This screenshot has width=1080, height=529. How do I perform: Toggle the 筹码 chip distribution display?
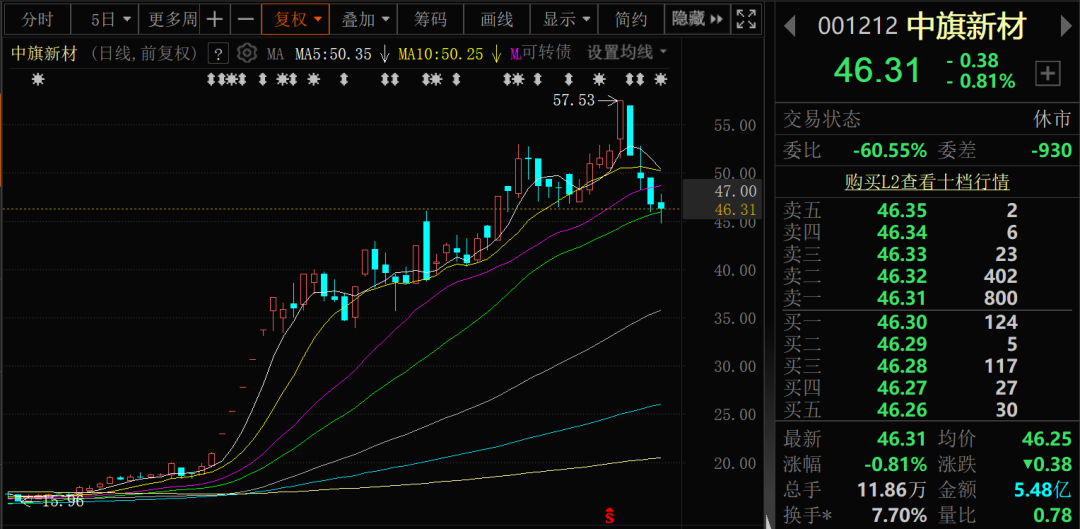[431, 19]
